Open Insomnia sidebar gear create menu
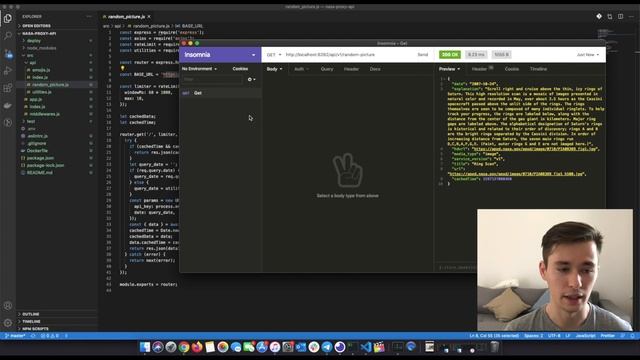 (251, 79)
